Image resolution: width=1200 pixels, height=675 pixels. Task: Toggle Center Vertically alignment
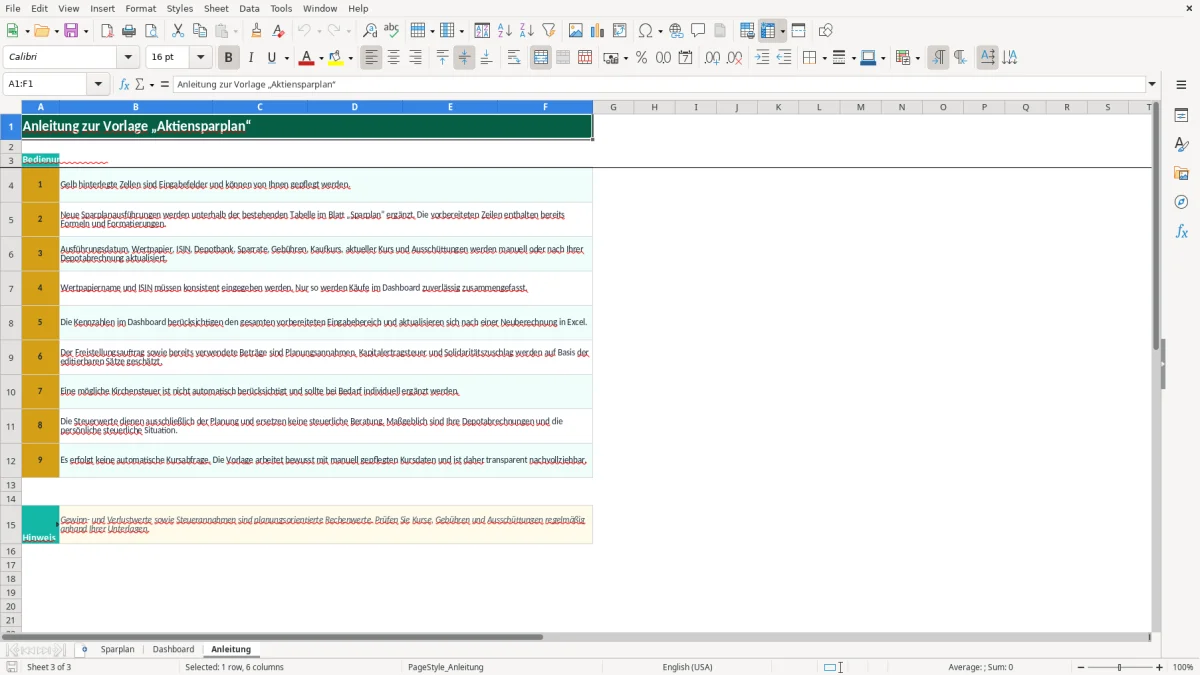click(464, 58)
